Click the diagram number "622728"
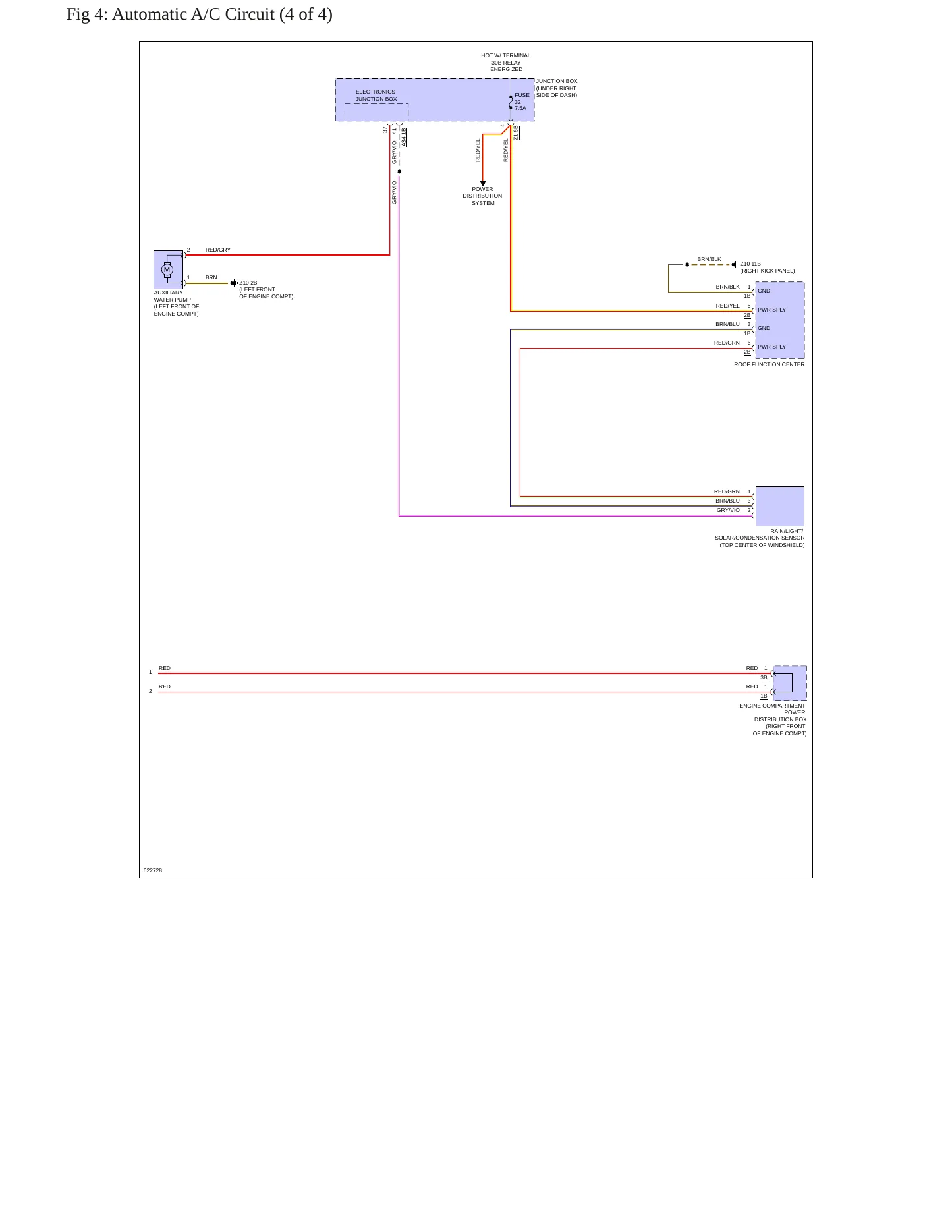 click(x=153, y=870)
